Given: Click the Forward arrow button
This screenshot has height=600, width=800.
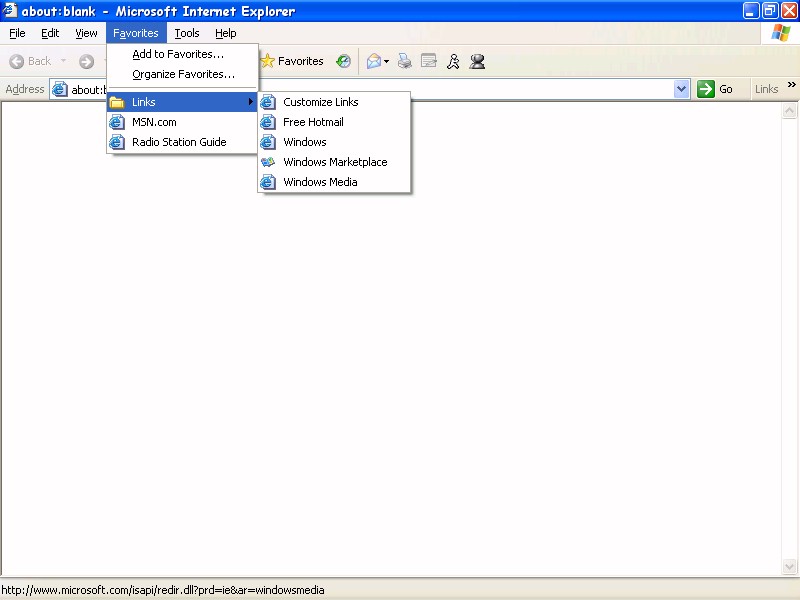Looking at the screenshot, I should pyautogui.click(x=86, y=62).
